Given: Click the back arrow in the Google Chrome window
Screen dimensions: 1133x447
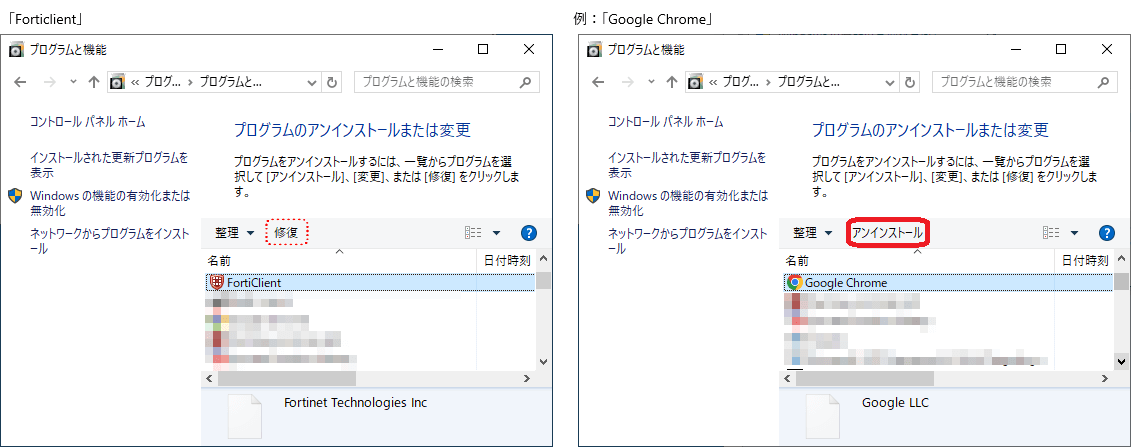Looking at the screenshot, I should click(598, 82).
